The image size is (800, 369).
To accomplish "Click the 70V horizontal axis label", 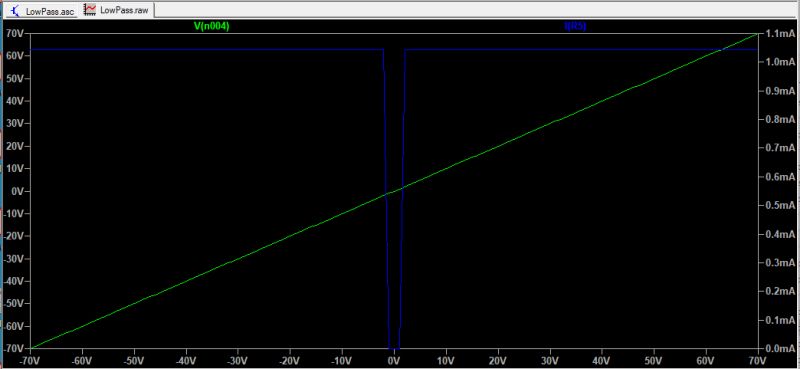I will tap(757, 360).
